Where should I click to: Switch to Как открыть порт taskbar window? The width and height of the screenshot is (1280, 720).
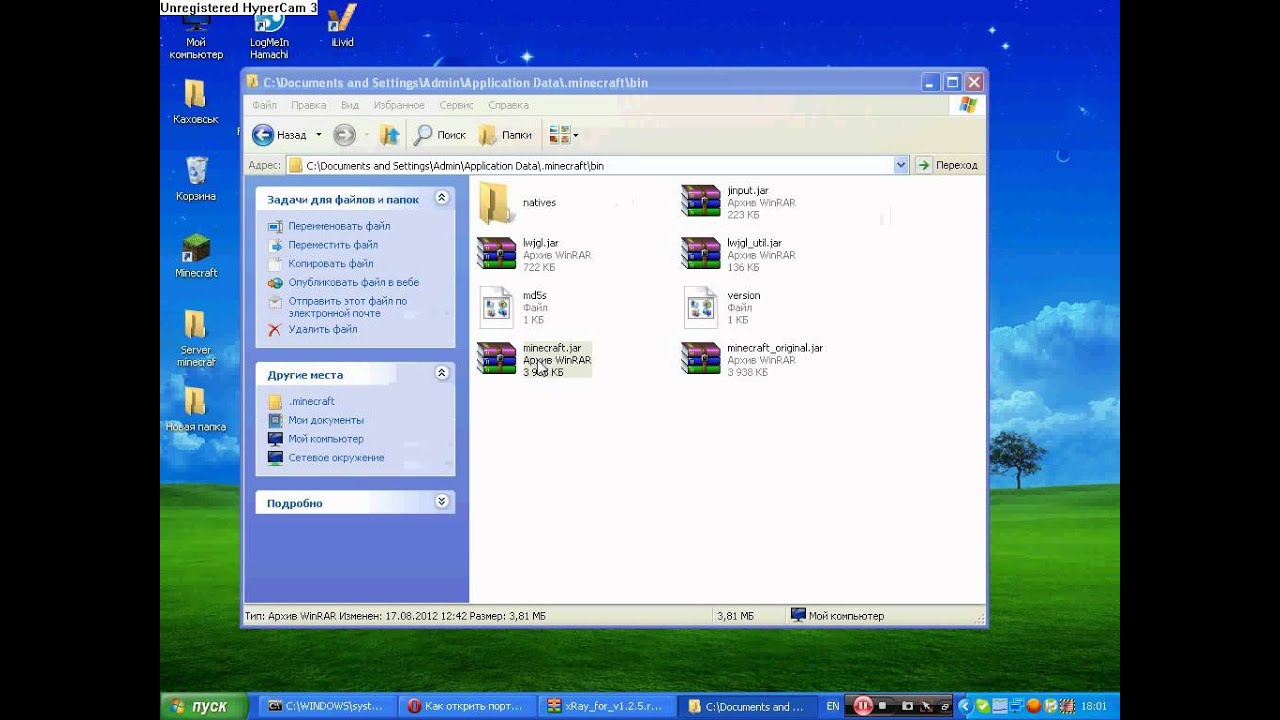(468, 706)
